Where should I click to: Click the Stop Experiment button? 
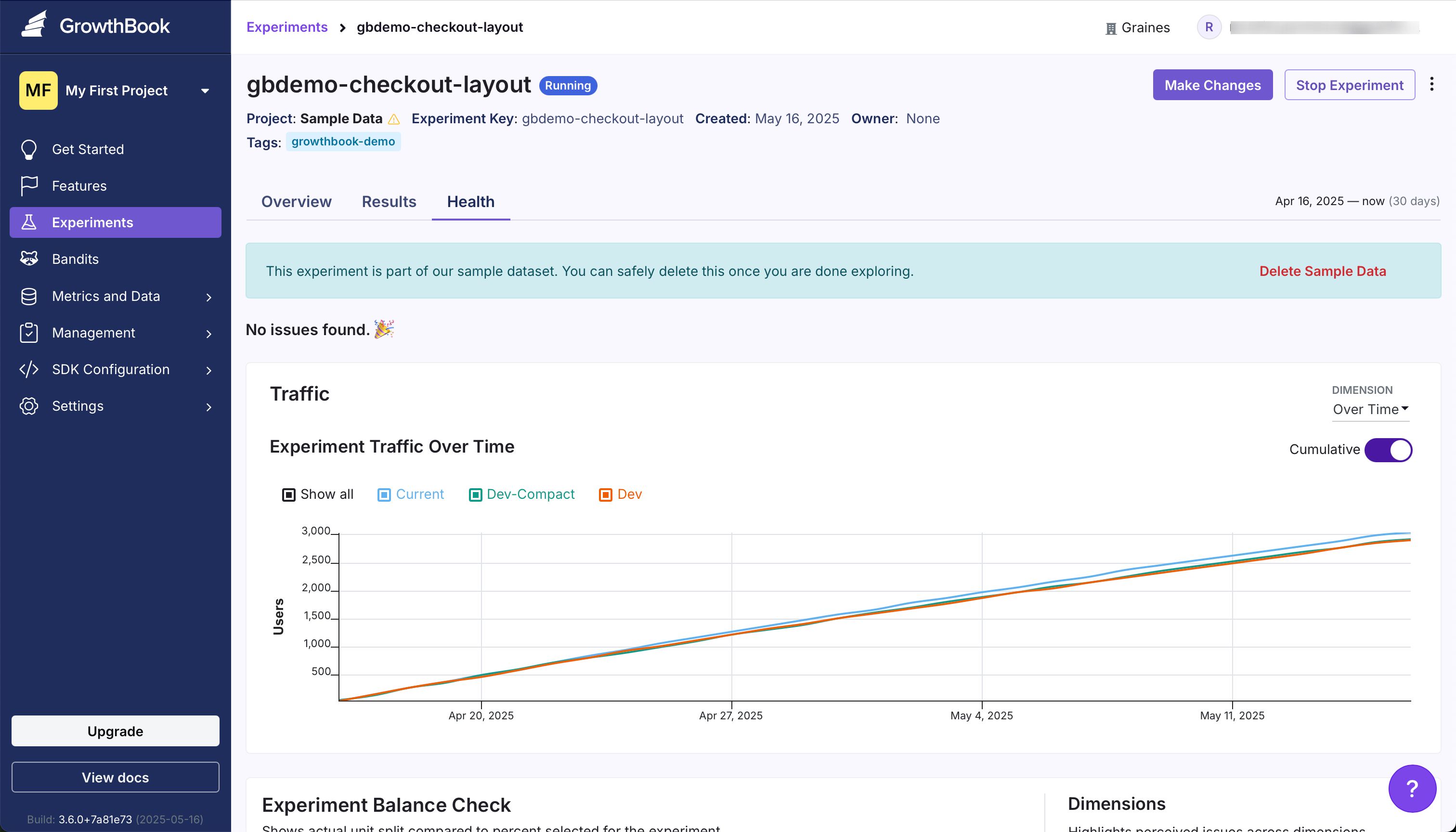(1350, 85)
